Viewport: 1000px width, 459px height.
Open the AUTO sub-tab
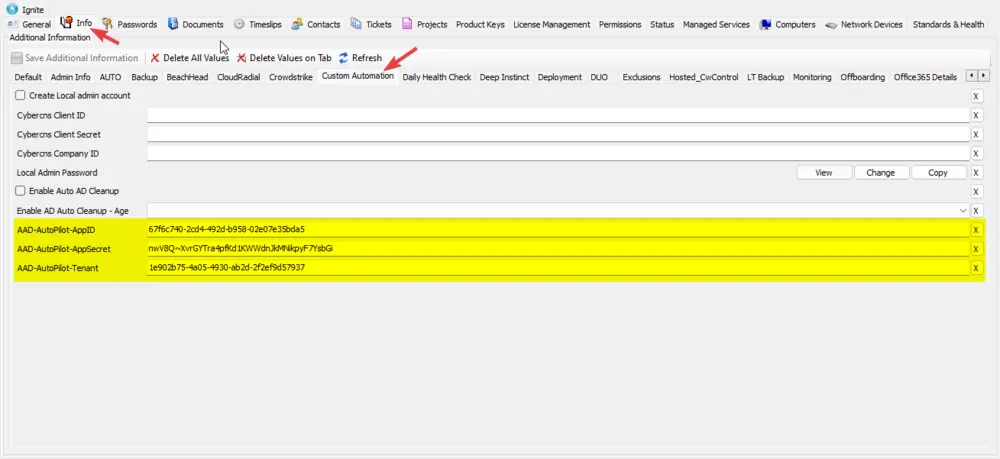110,77
